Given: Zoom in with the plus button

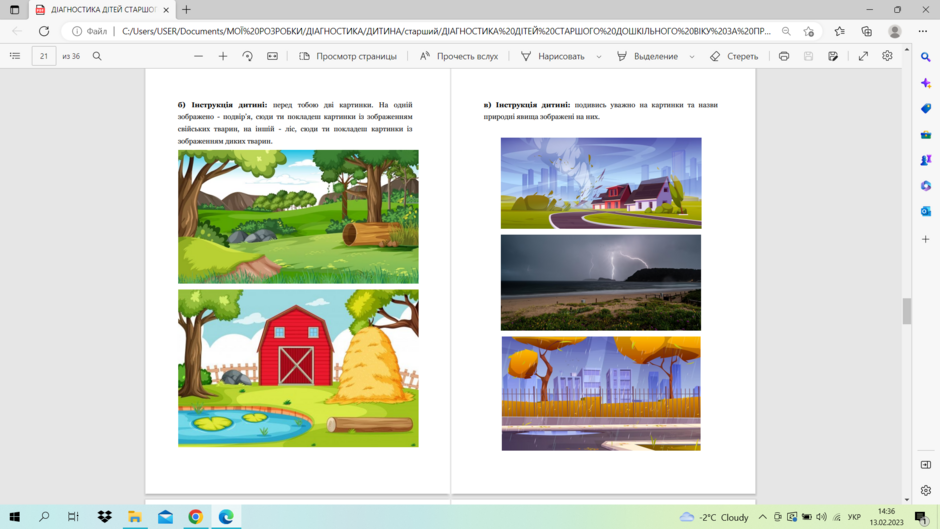Looking at the screenshot, I should pyautogui.click(x=223, y=56).
